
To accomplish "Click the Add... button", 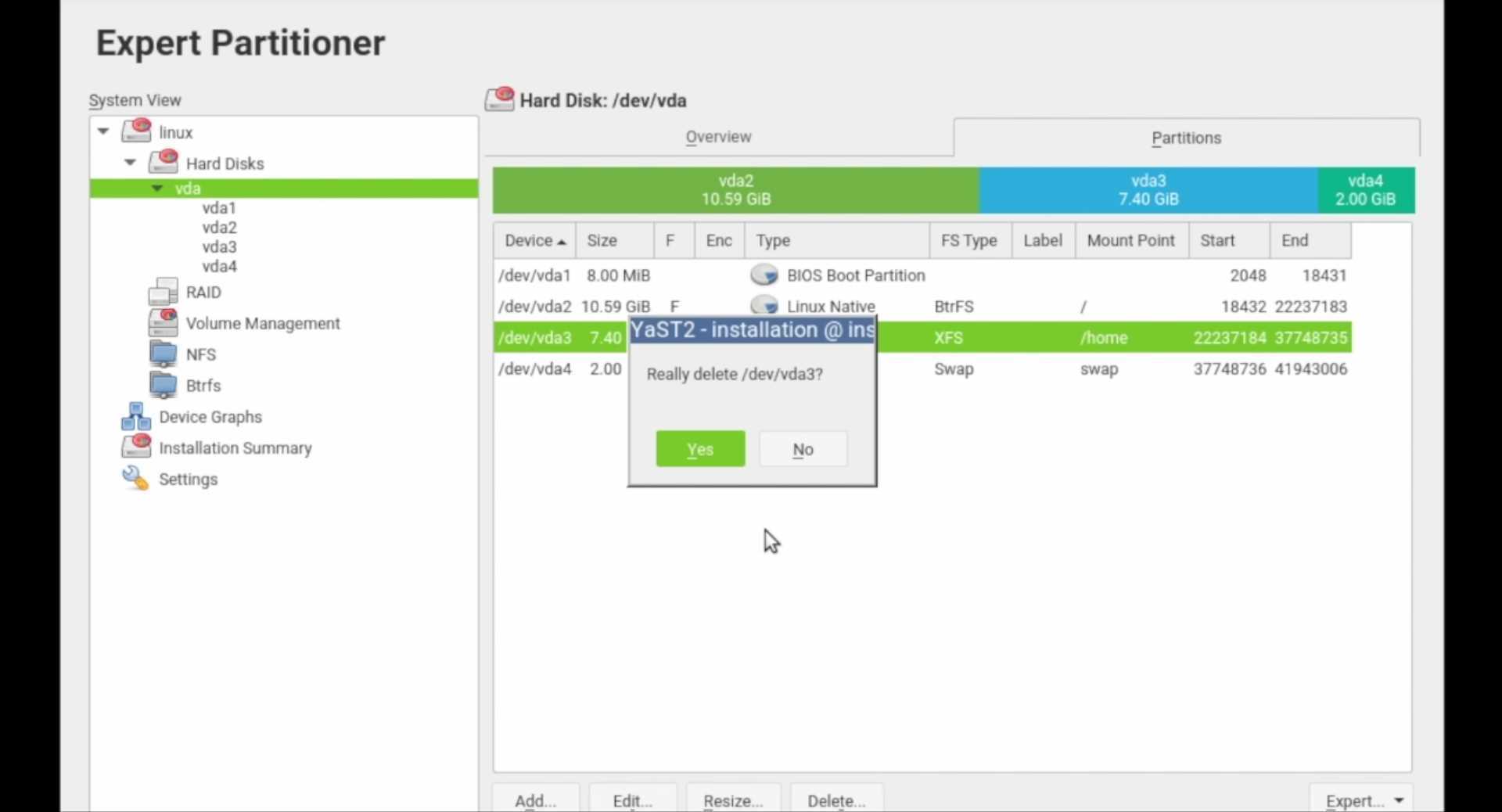I will pyautogui.click(x=536, y=799).
